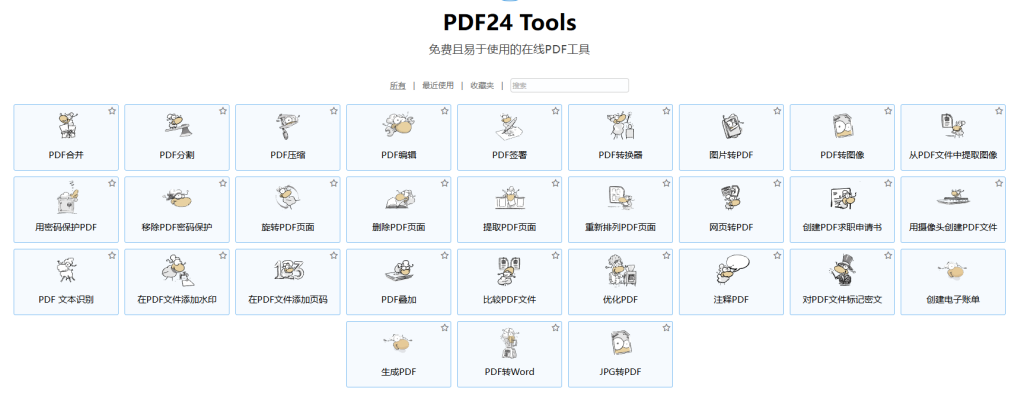Click the 搜索 search input field
Viewport: 1024px width, 404px height.
click(x=570, y=86)
